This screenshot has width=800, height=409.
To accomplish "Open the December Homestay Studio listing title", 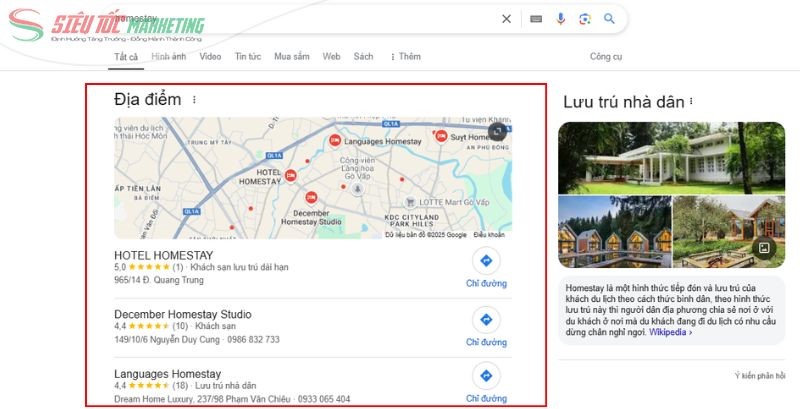I will point(183,314).
